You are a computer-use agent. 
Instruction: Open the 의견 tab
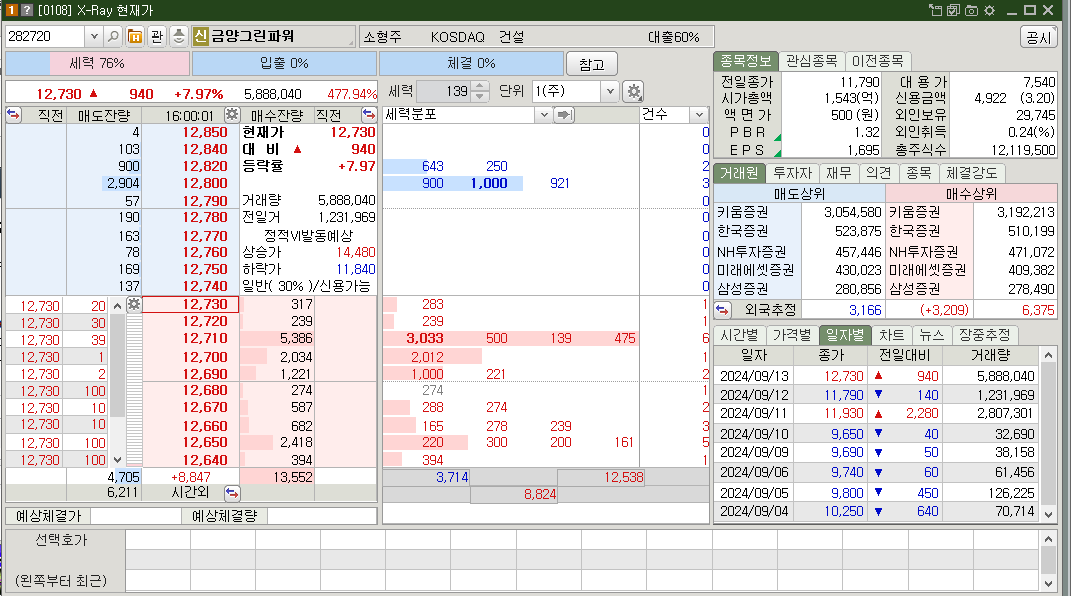coord(878,173)
